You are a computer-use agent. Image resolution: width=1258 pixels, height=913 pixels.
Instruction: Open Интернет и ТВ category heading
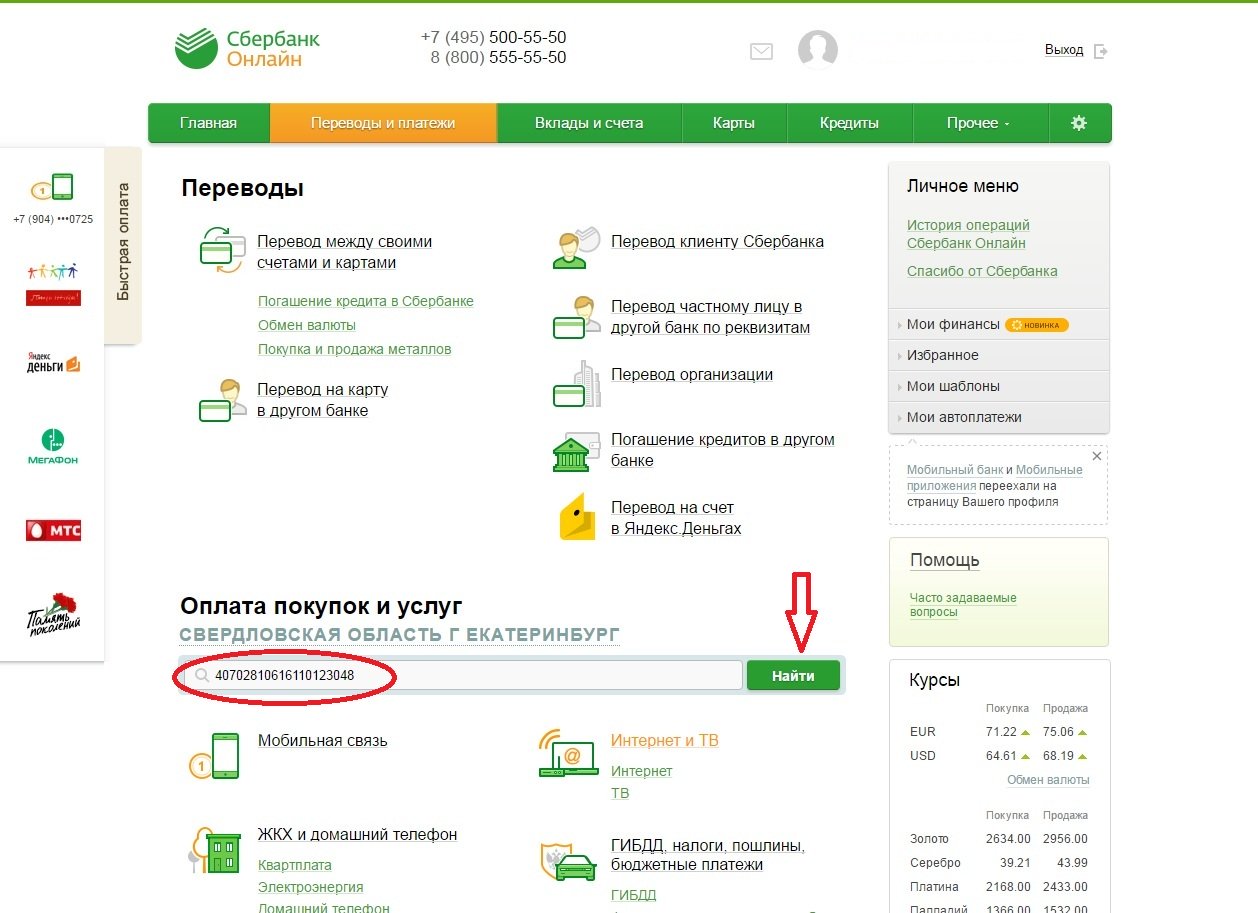[x=665, y=741]
